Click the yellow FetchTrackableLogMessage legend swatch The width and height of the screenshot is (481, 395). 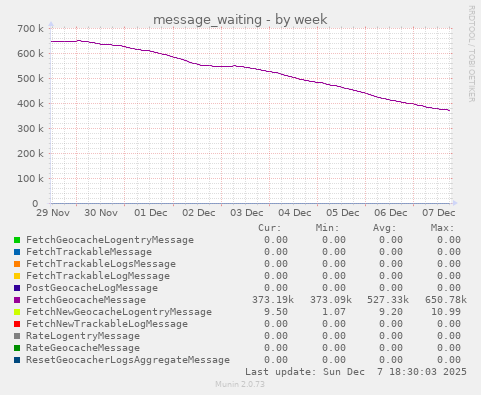[17, 276]
